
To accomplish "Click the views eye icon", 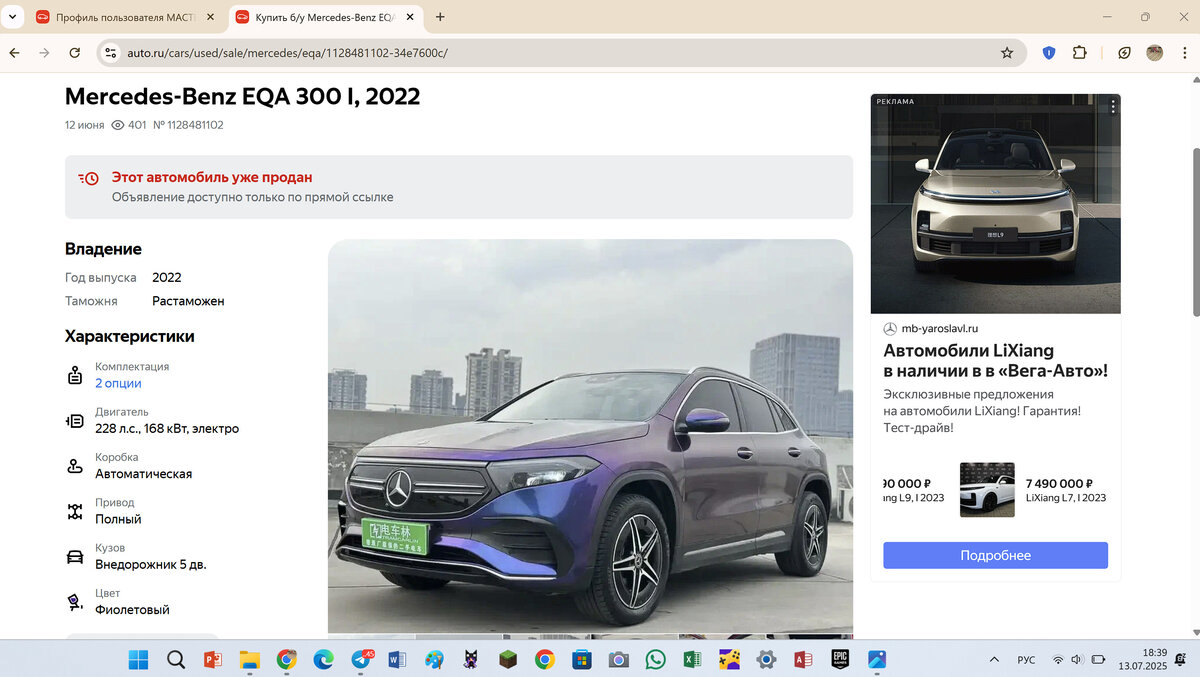I will point(117,125).
